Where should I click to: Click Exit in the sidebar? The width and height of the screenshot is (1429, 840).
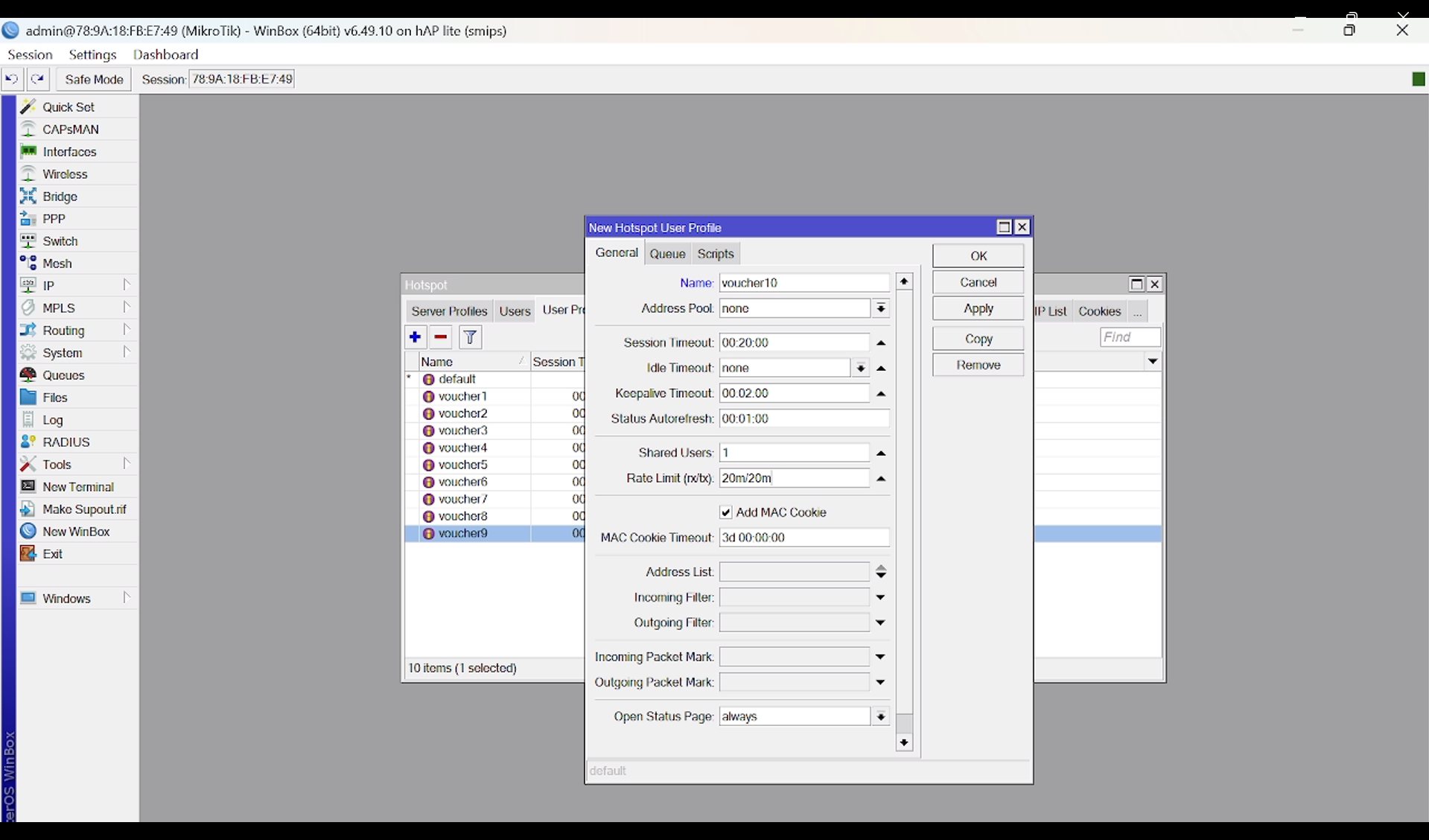[77, 554]
